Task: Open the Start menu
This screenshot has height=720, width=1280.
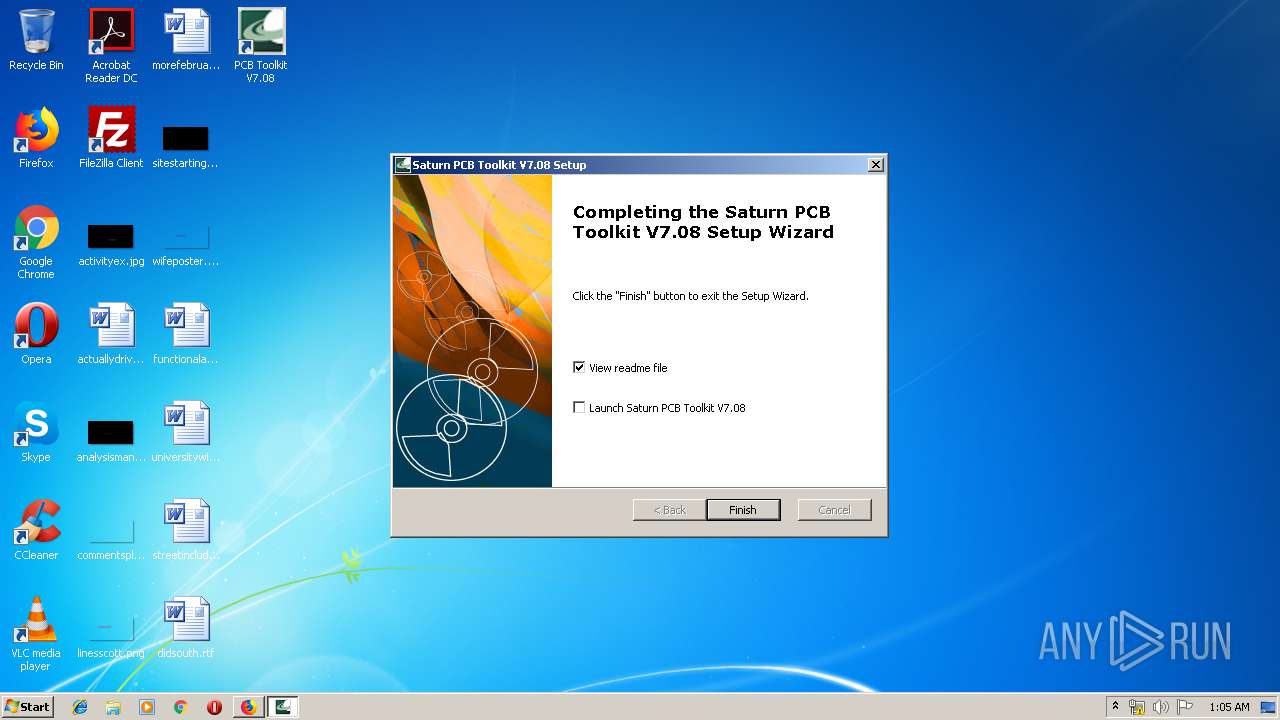Action: 28,707
